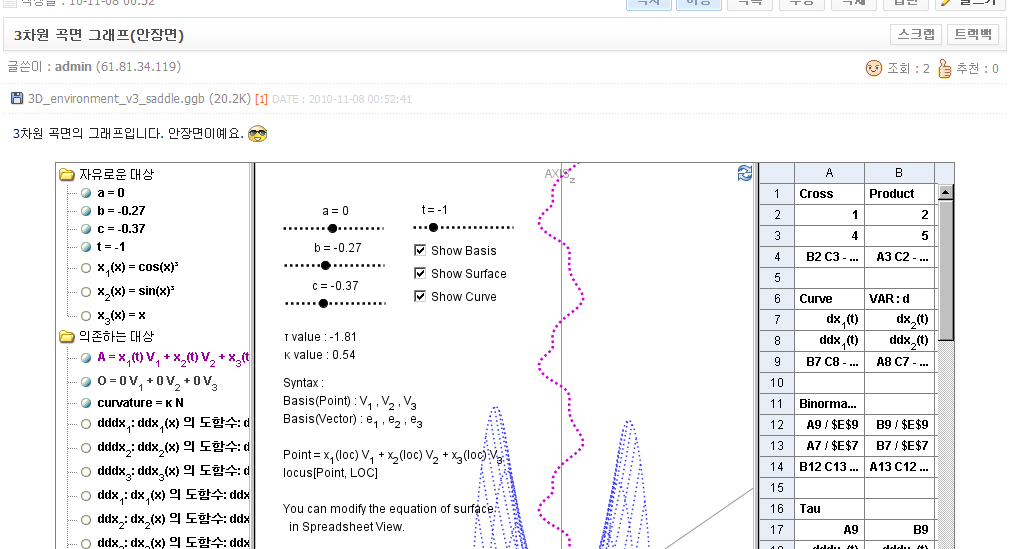Toggle visibility bullet for b = -0.27
Viewport: 1010px width, 549px height.
point(86,211)
